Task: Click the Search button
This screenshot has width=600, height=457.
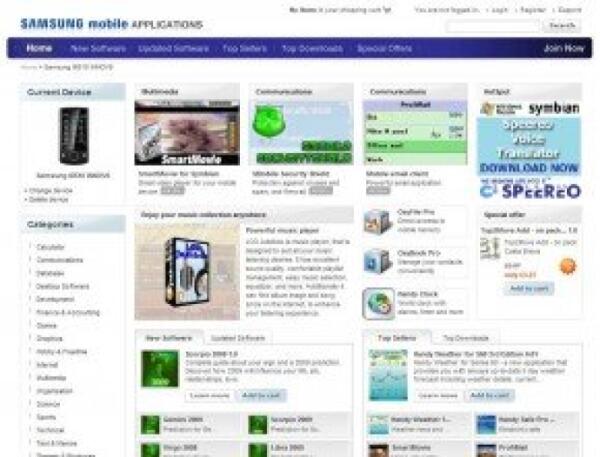Action: (x=560, y=26)
